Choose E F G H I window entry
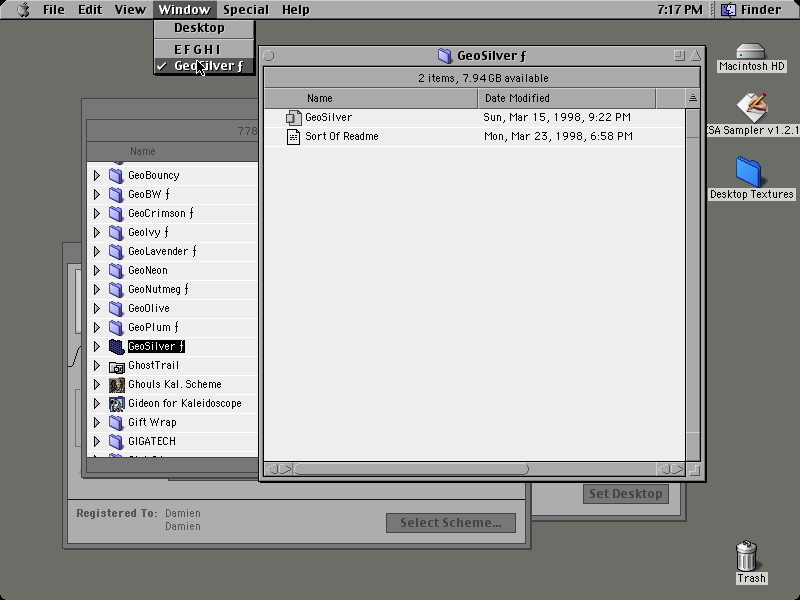The height and width of the screenshot is (600, 800). coord(204,49)
